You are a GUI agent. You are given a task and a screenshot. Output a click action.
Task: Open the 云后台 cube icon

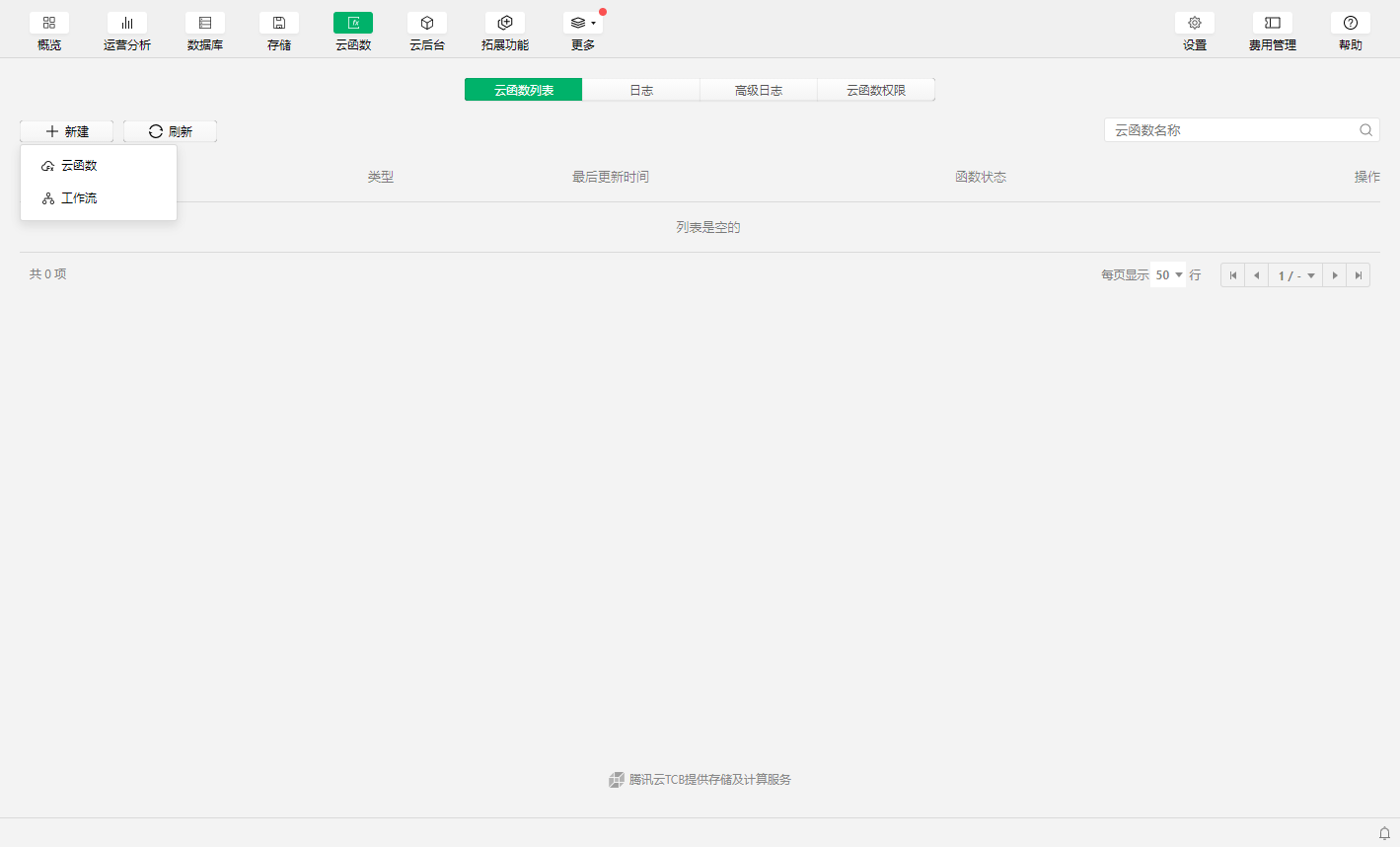[x=427, y=23]
